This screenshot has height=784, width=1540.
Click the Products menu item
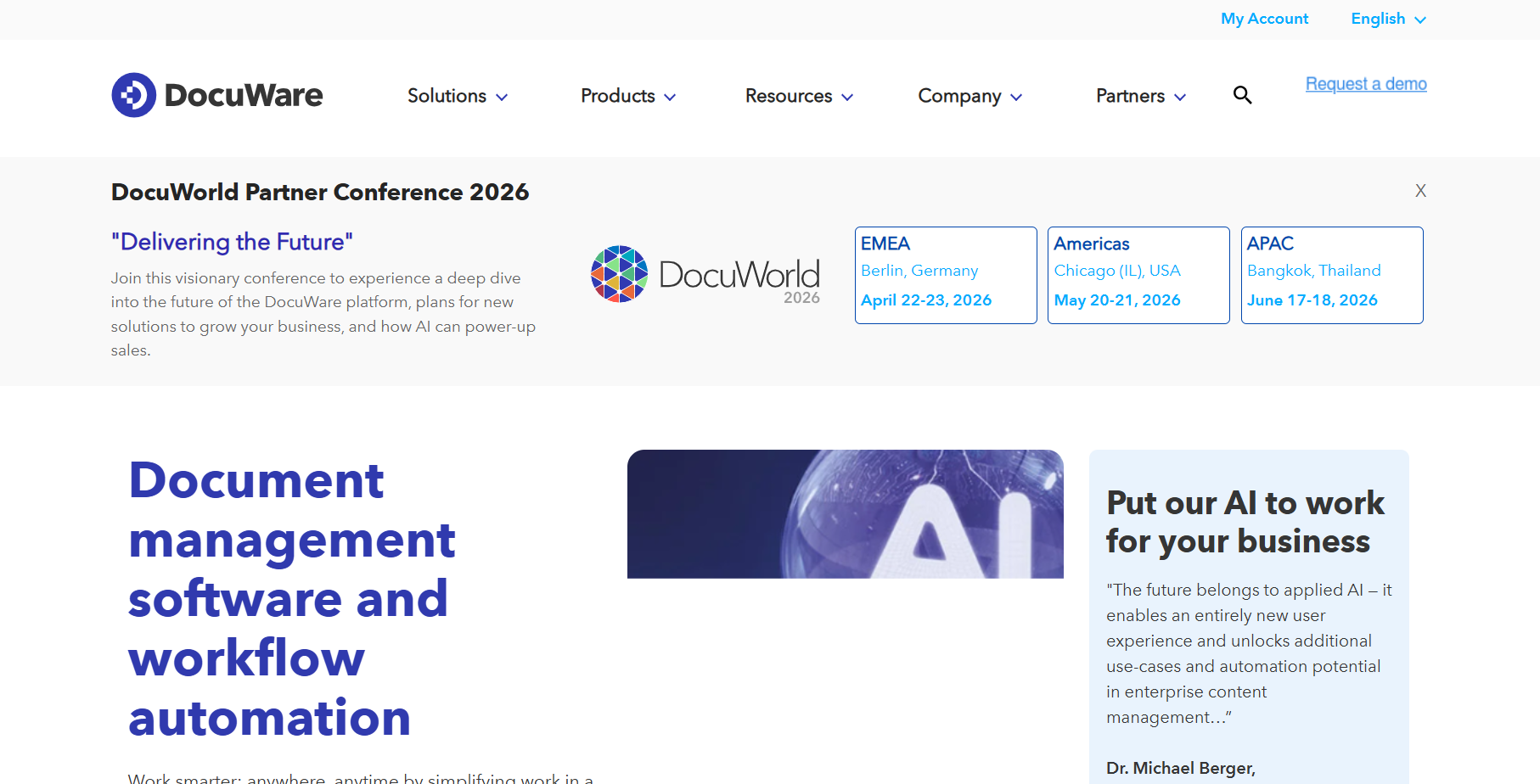click(x=617, y=96)
